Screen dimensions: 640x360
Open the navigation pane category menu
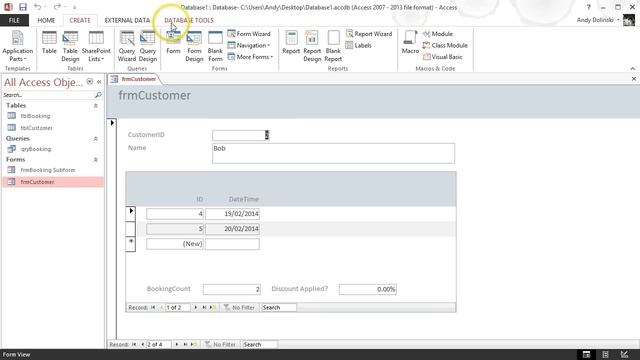click(90, 82)
